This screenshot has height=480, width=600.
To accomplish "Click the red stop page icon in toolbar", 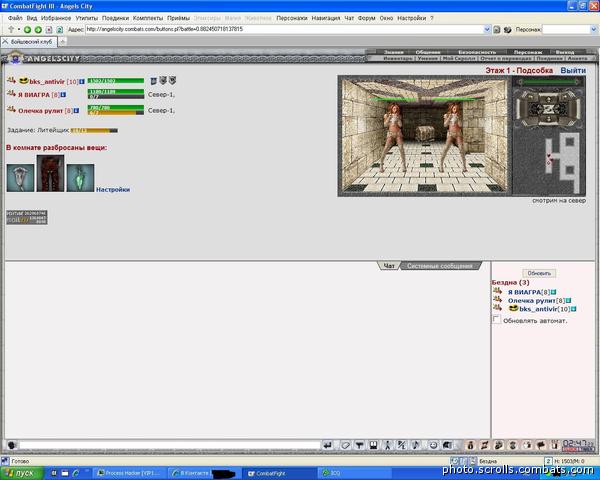I will coord(49,29).
